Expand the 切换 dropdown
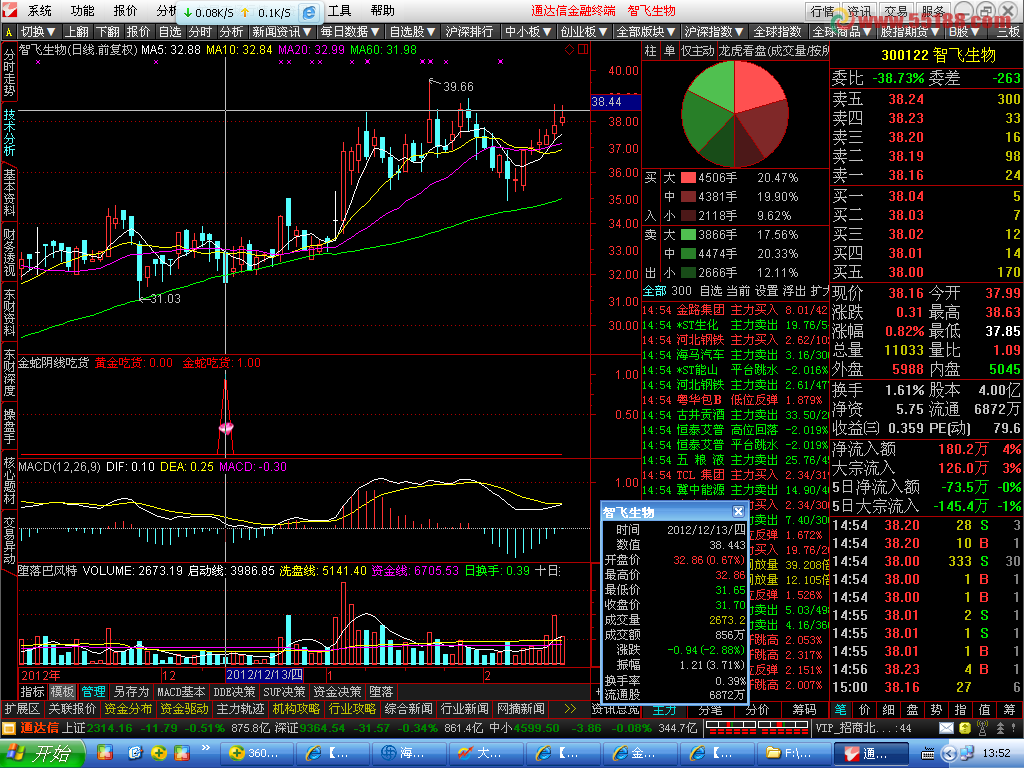Image resolution: width=1024 pixels, height=768 pixels. [39, 31]
